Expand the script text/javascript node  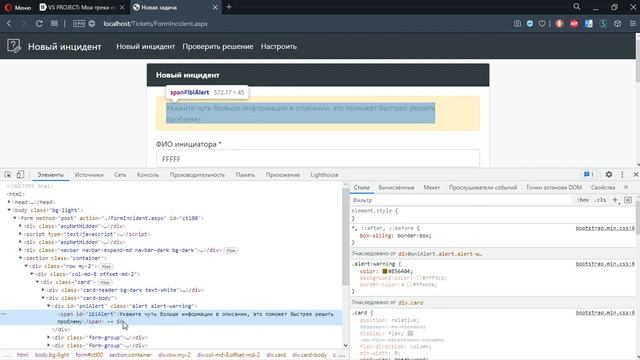[x=20, y=234]
